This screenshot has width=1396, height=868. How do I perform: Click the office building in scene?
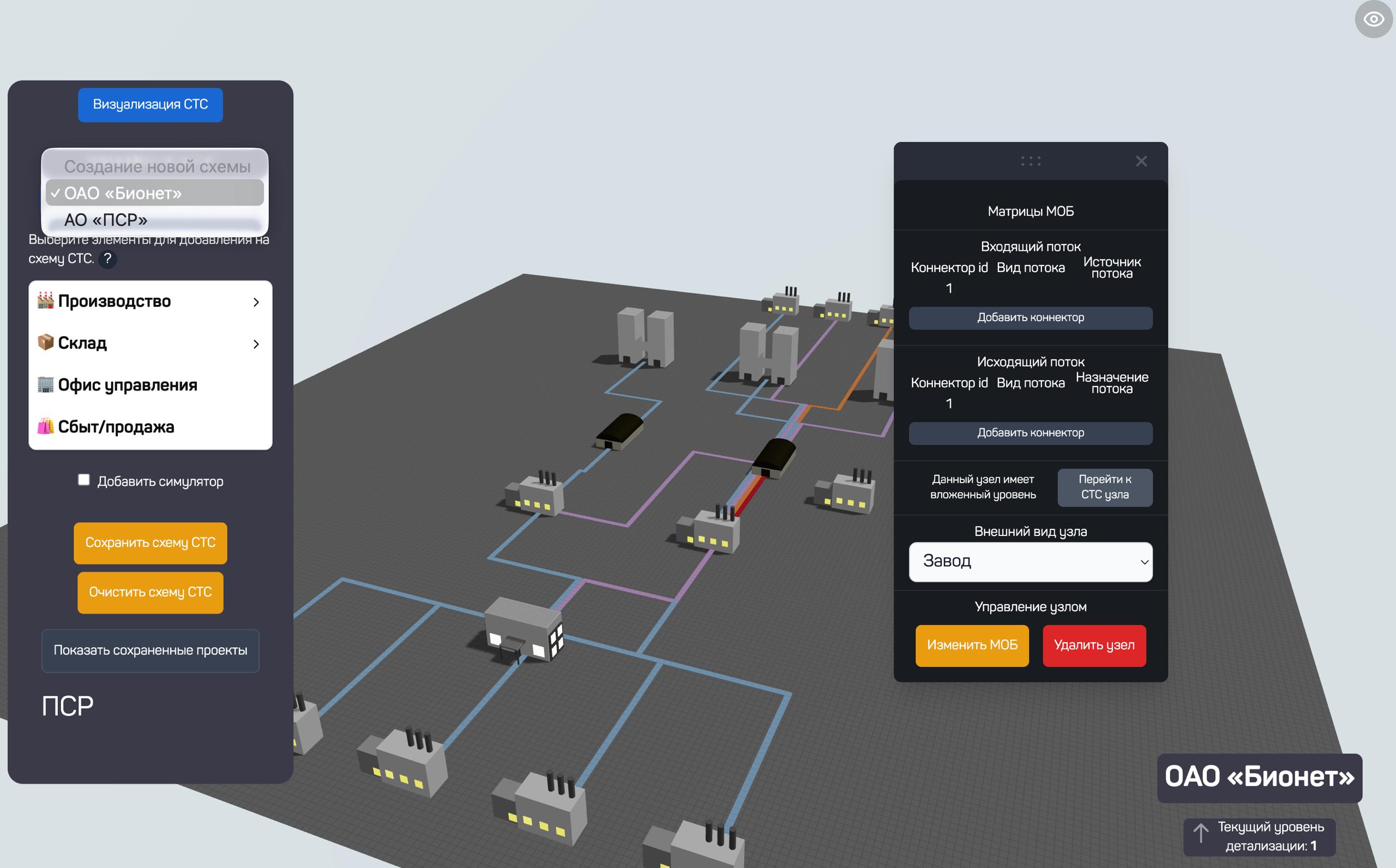click(523, 630)
